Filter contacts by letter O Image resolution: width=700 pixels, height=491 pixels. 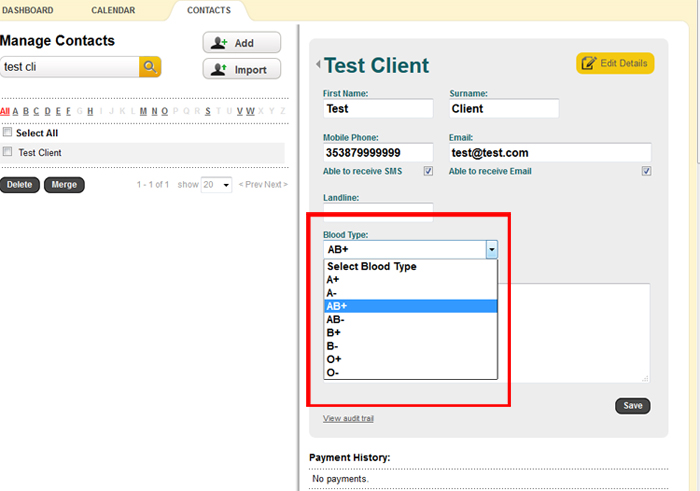click(165, 111)
